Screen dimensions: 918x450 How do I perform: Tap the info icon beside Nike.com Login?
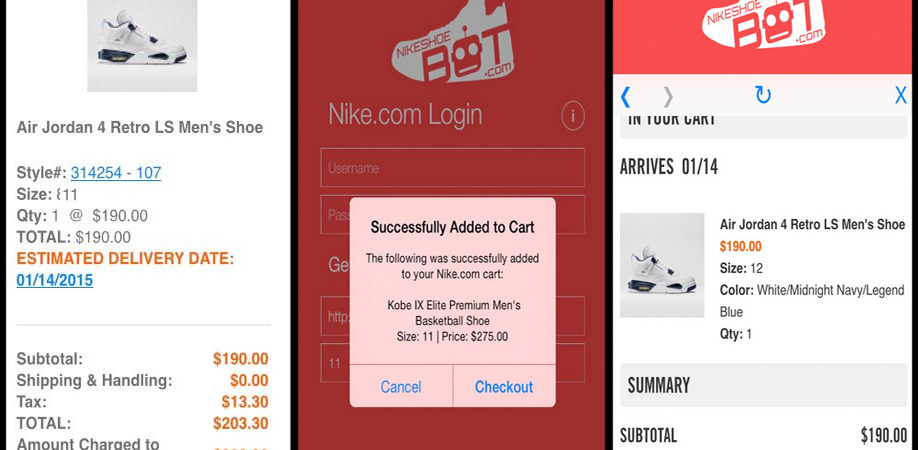coord(573,116)
